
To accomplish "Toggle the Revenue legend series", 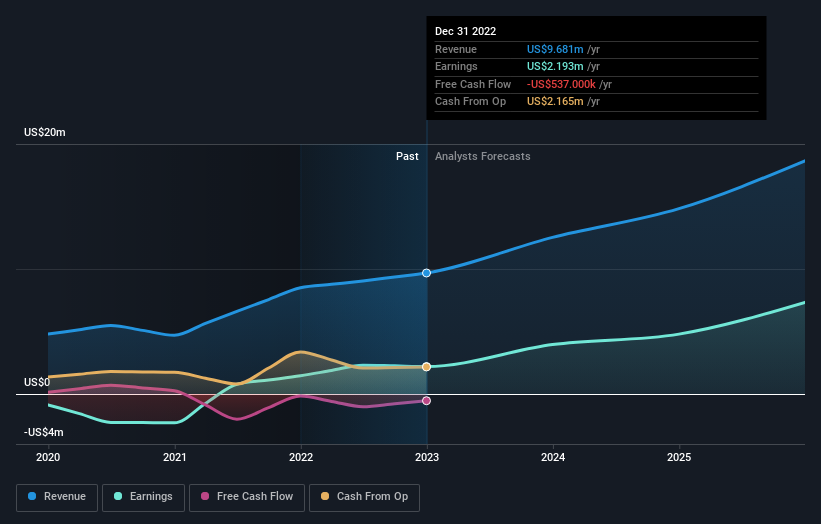I will coord(57,497).
